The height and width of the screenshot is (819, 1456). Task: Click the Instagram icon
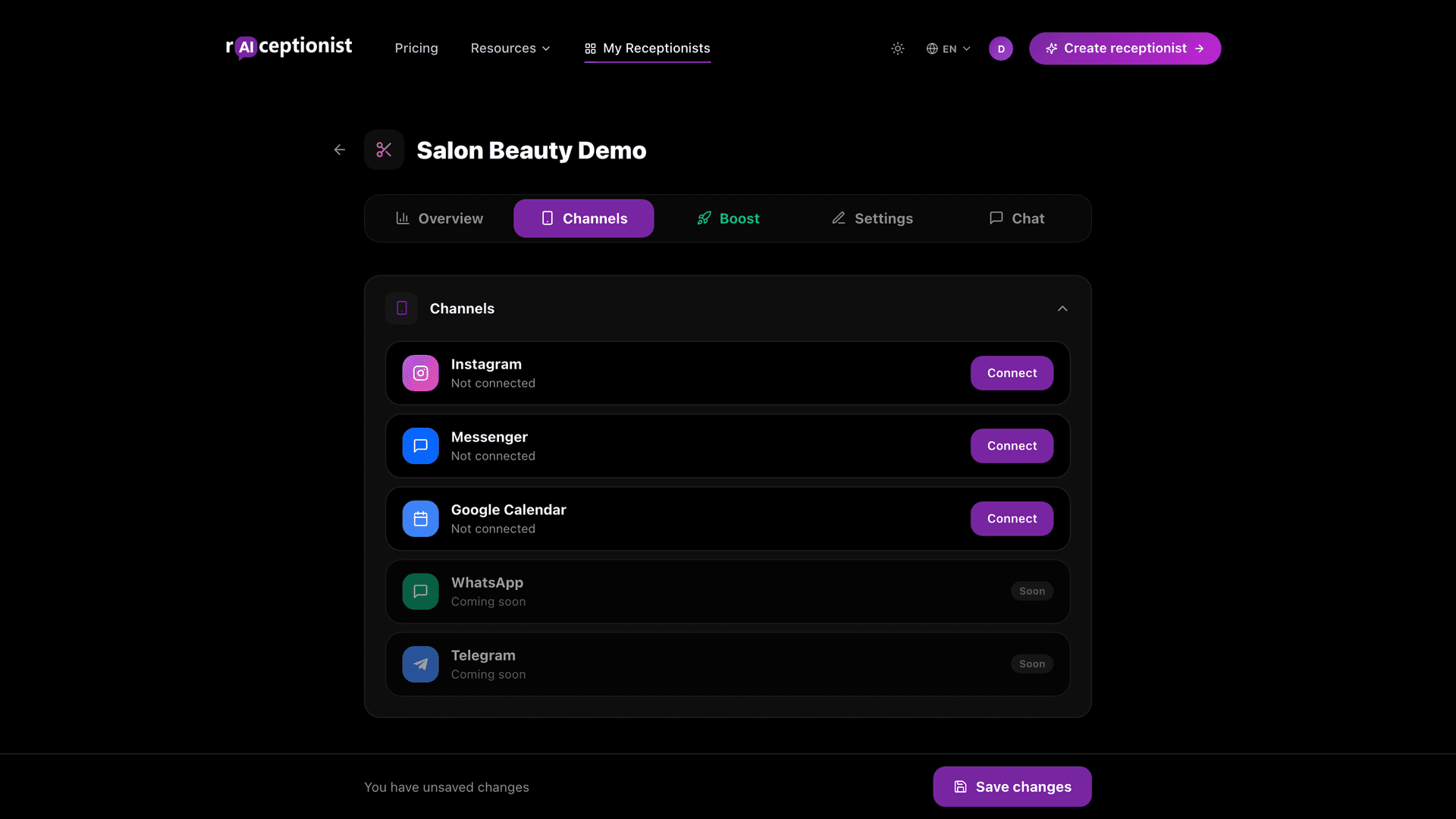pos(421,373)
